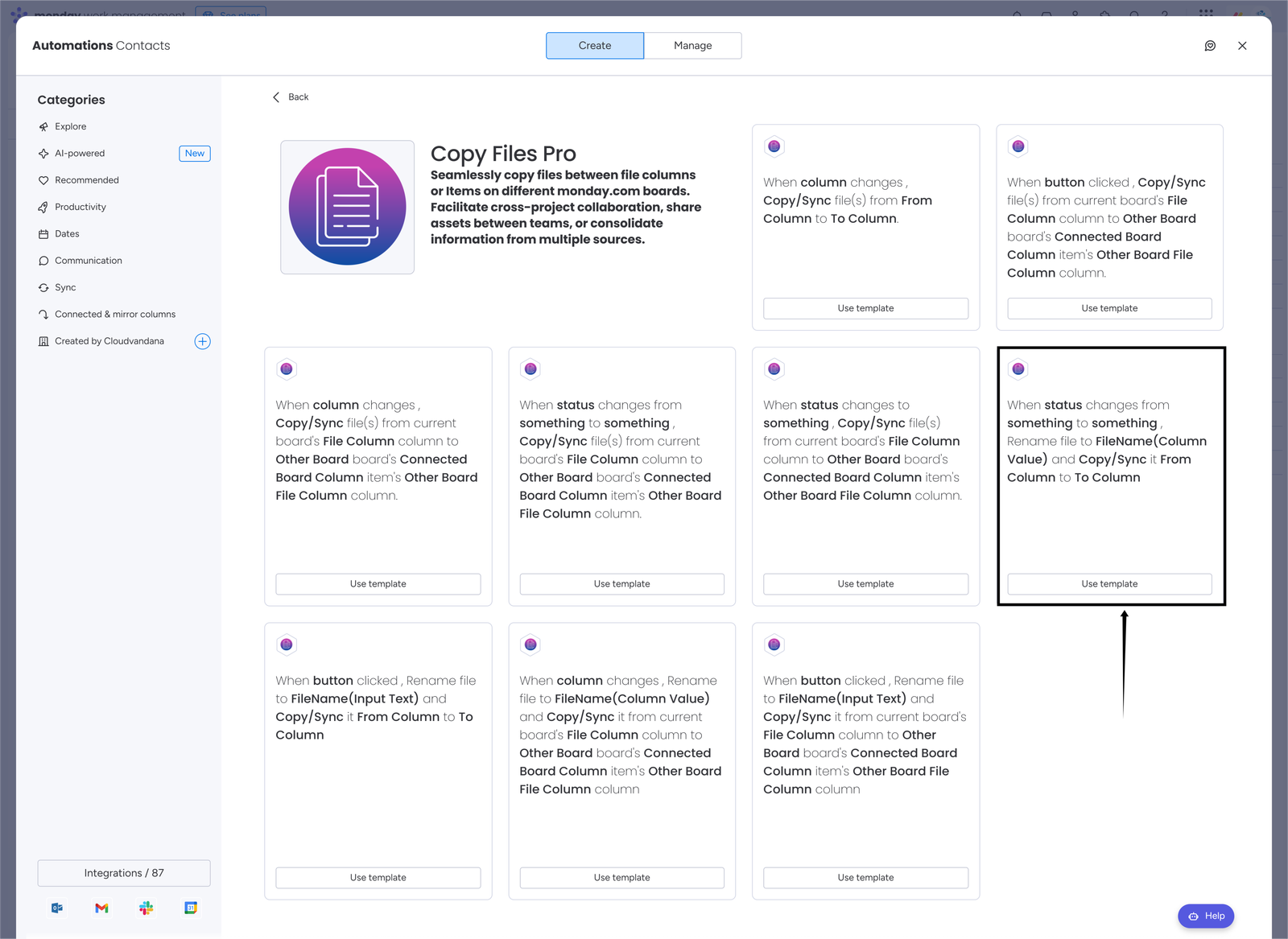Click app icon on 'column changes, Rename file' card
The height and width of the screenshot is (939, 1288).
[x=530, y=645]
